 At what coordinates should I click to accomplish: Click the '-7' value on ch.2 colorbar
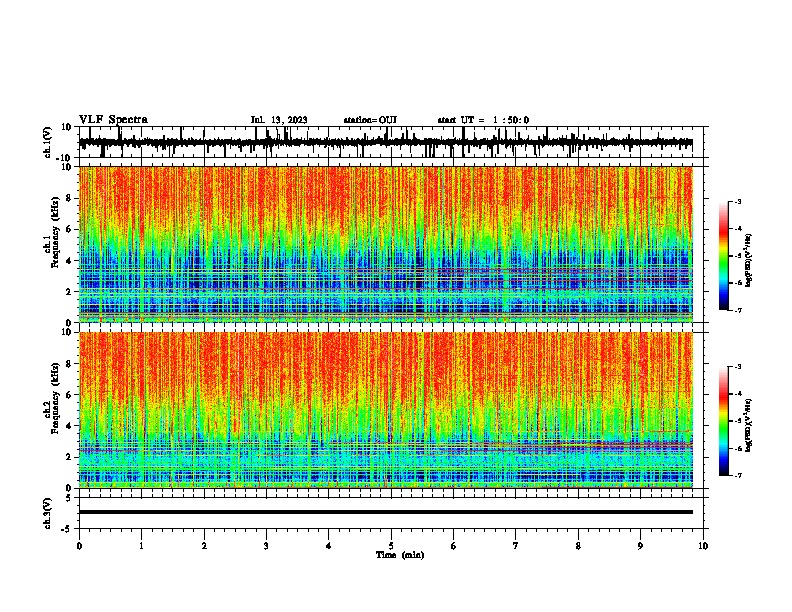(x=737, y=476)
